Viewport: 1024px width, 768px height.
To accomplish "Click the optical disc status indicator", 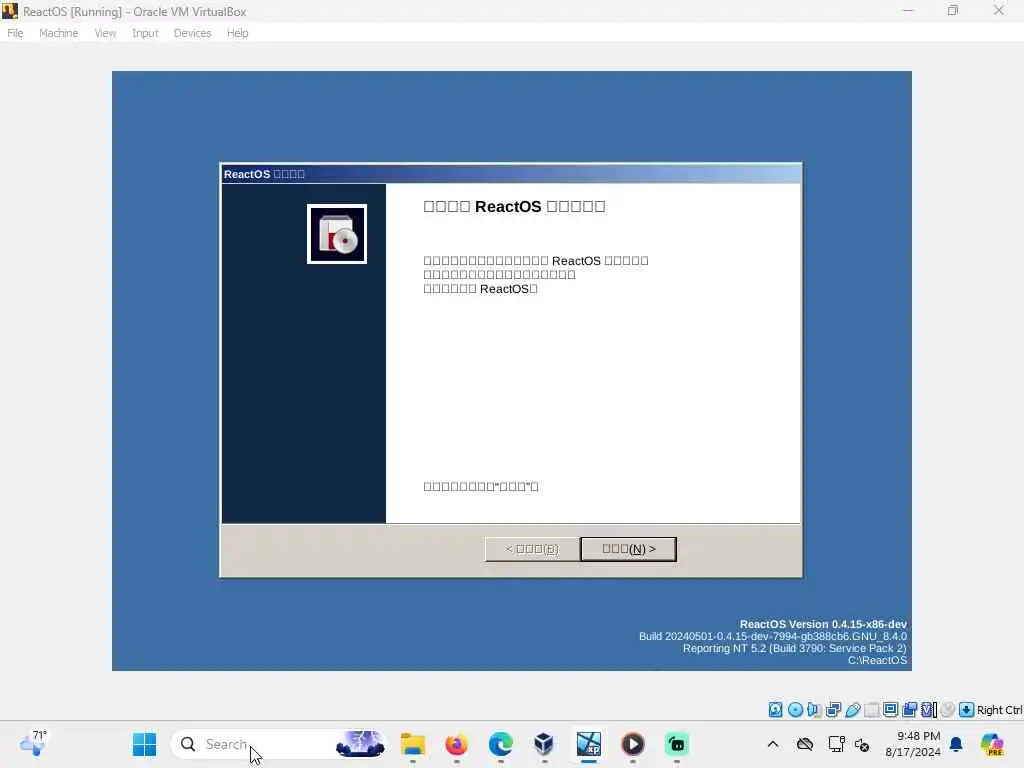I will point(795,710).
